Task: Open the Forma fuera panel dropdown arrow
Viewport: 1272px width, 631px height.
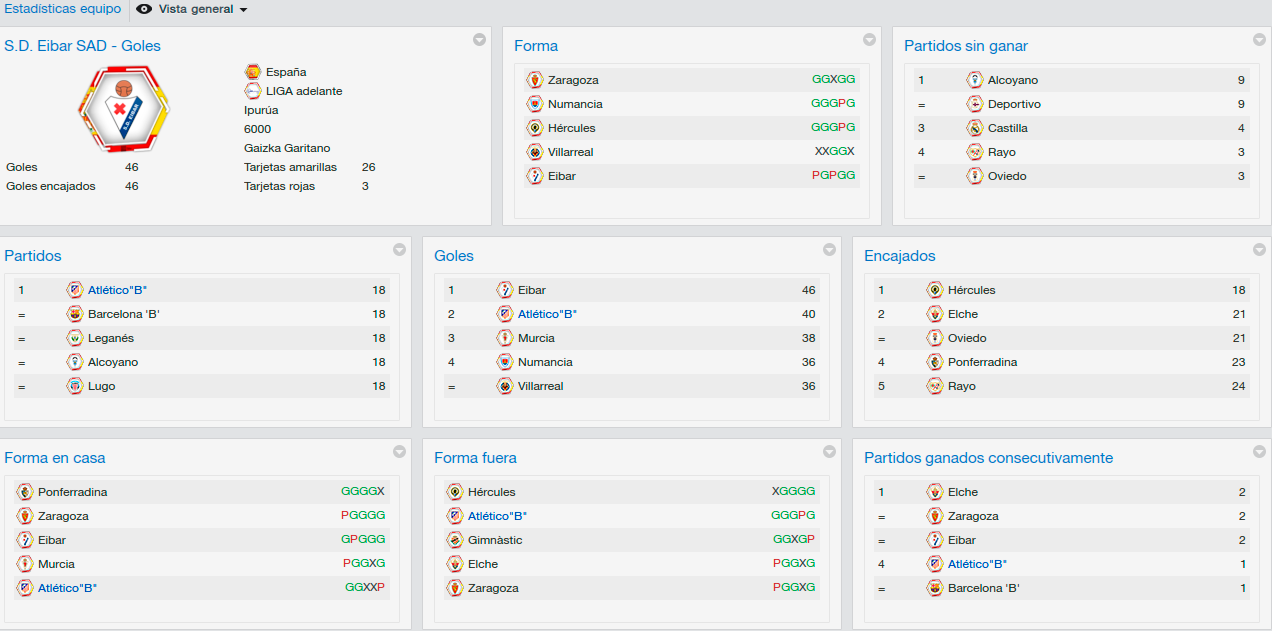Action: [829, 452]
